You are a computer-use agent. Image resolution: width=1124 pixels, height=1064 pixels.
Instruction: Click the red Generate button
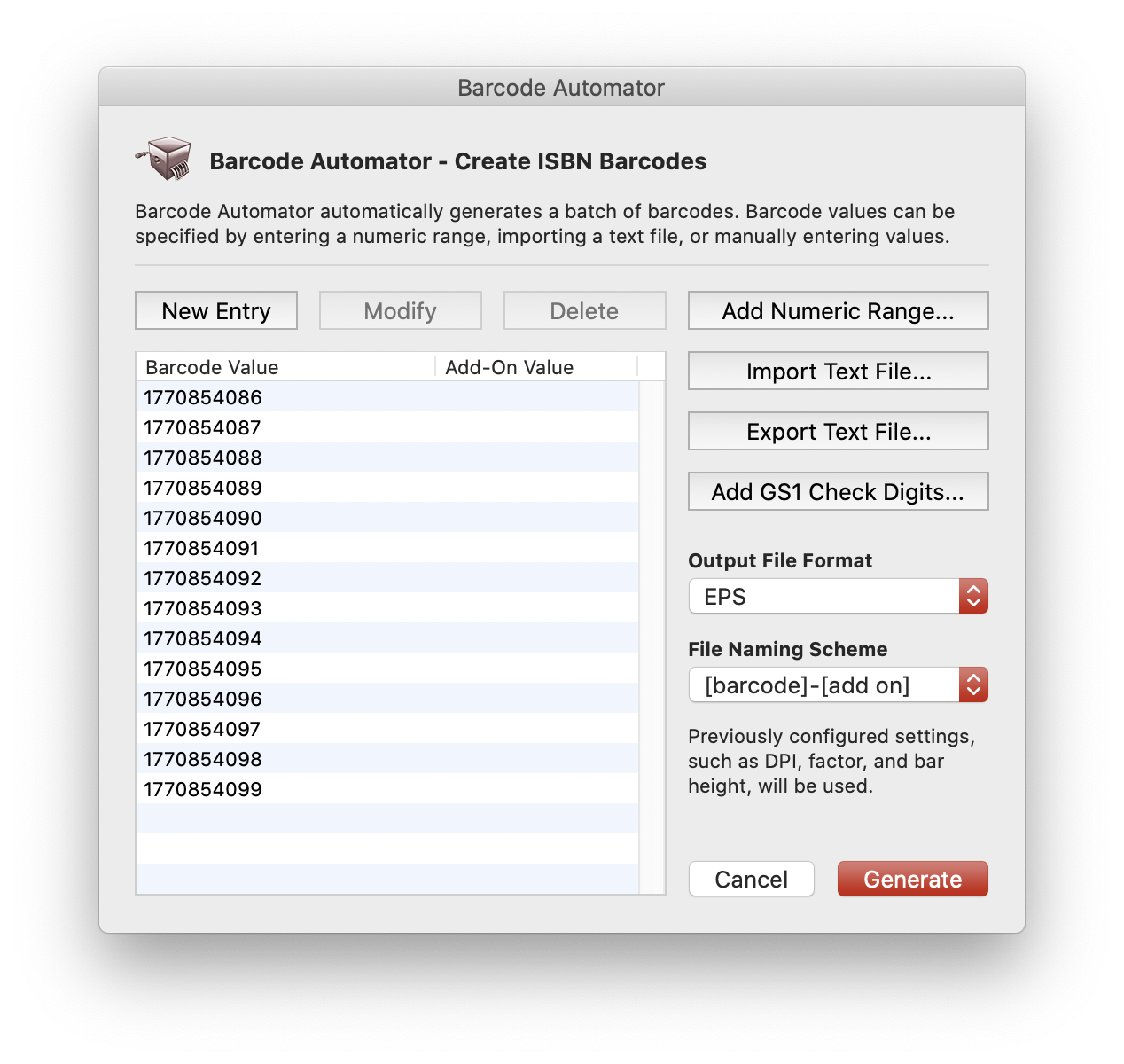913,880
